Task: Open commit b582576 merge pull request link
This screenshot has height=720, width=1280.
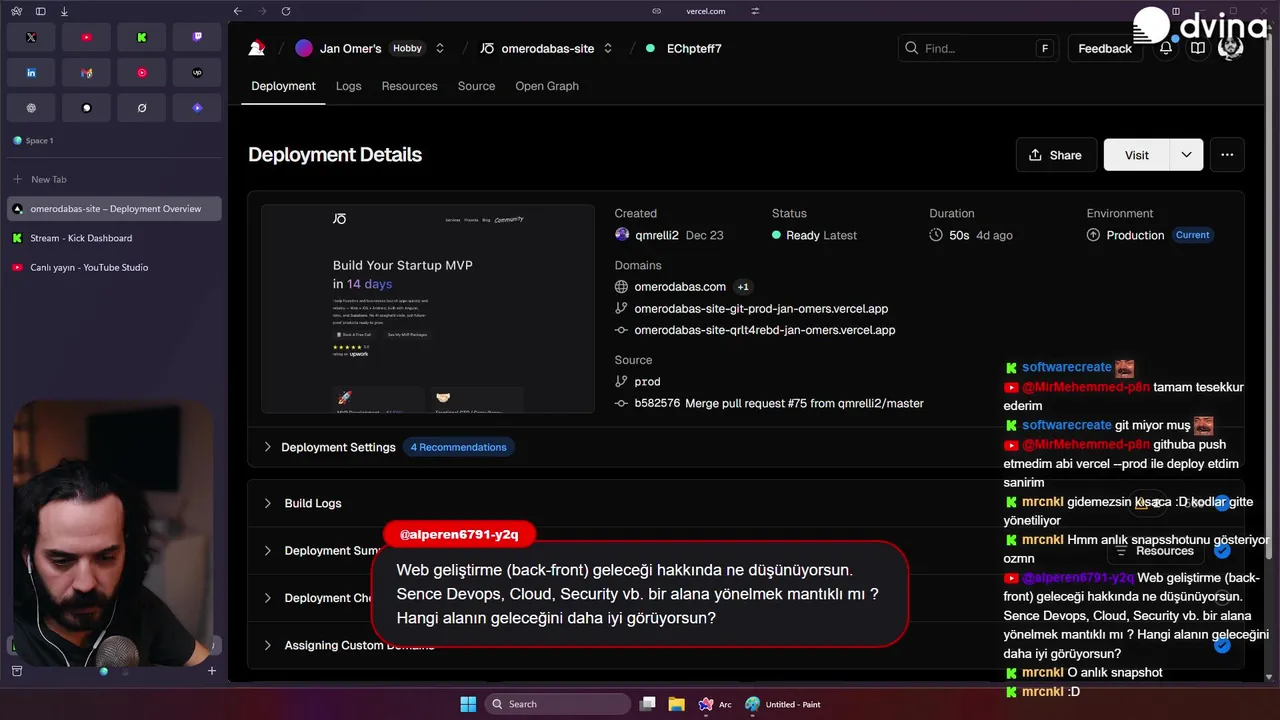Action: click(779, 403)
